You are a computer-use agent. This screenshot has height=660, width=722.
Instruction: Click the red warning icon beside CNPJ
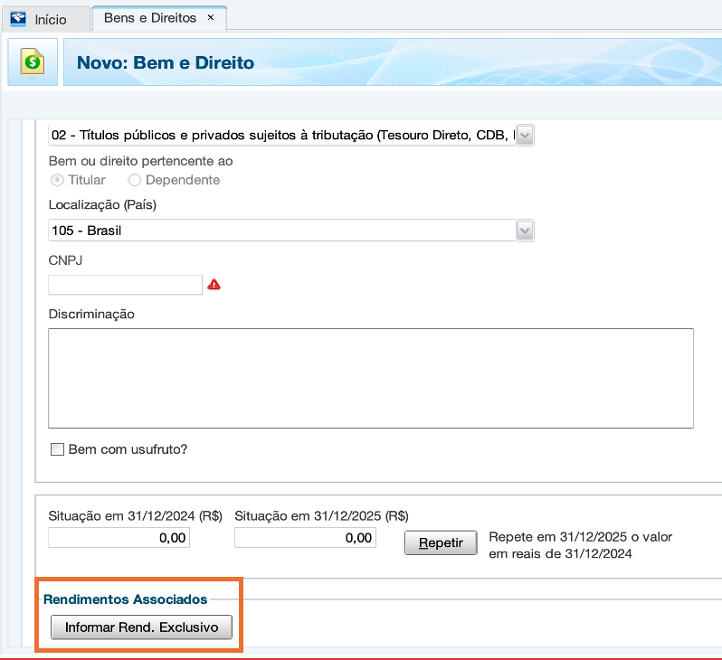pyautogui.click(x=214, y=285)
